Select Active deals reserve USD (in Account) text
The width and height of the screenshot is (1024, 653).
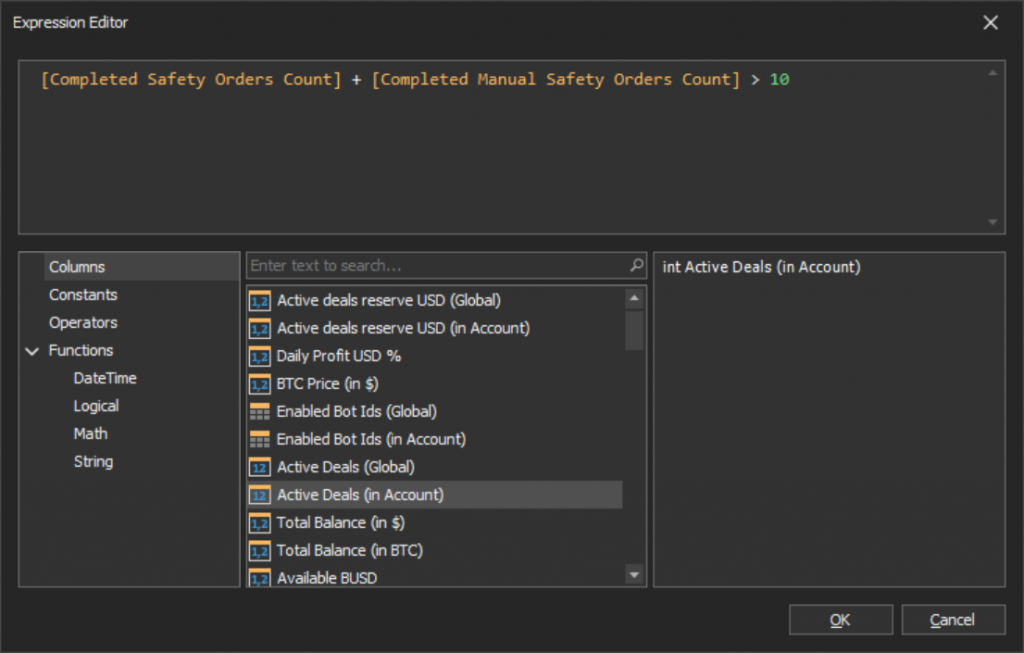pos(403,328)
